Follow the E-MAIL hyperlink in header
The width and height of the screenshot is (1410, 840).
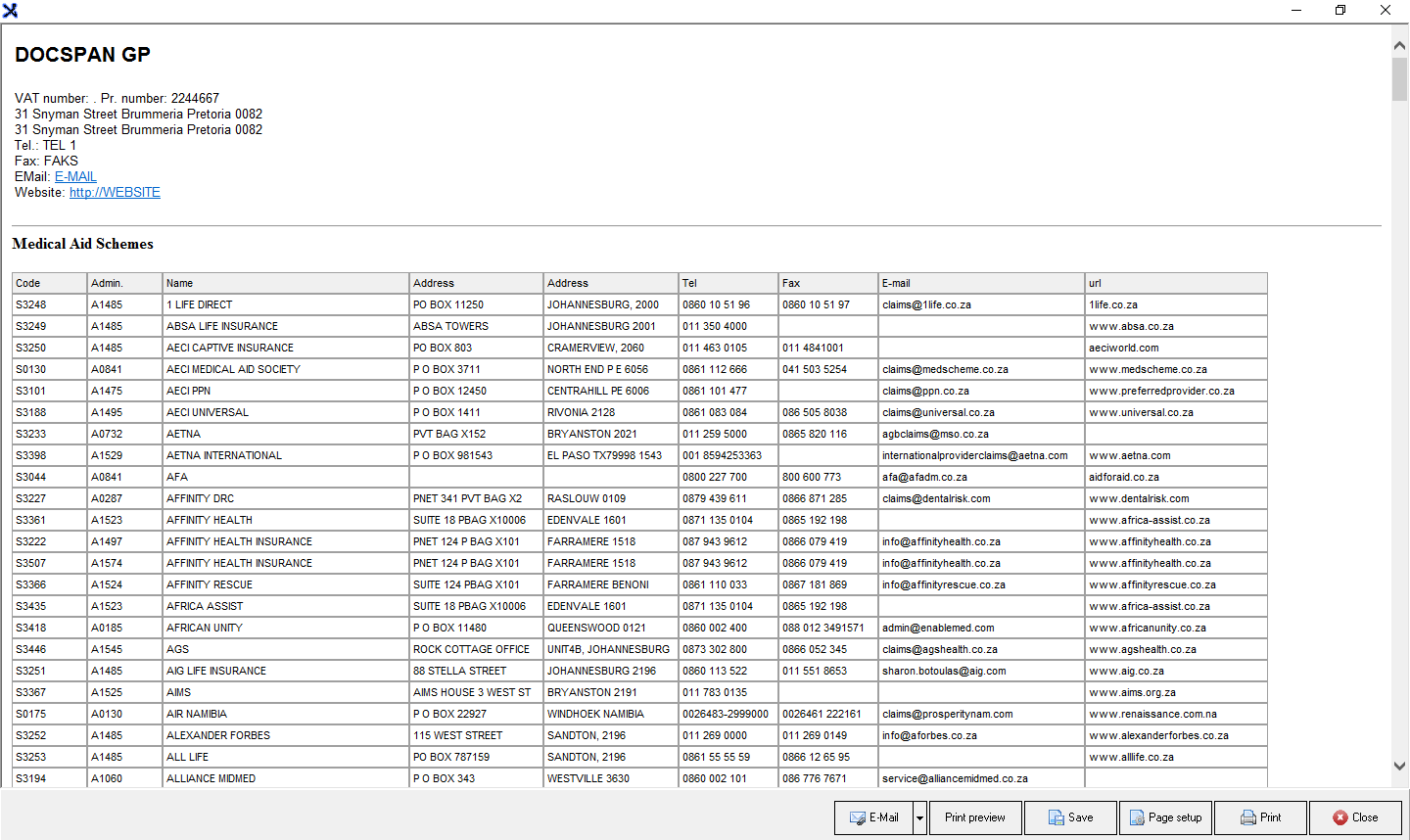coord(75,176)
